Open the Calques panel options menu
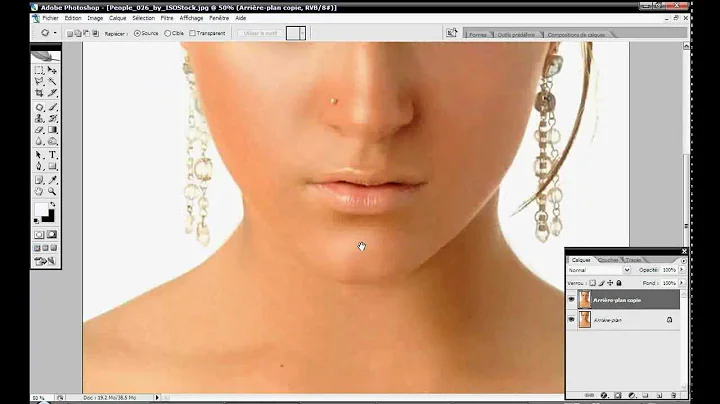 [683, 261]
